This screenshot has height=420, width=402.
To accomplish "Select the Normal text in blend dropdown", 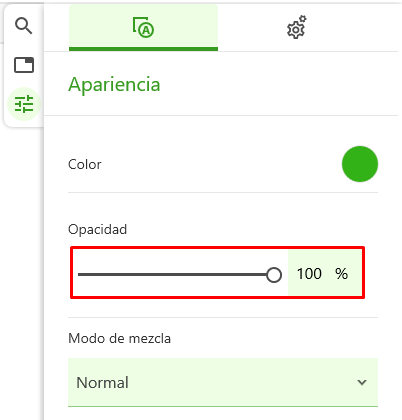I will pos(102,383).
